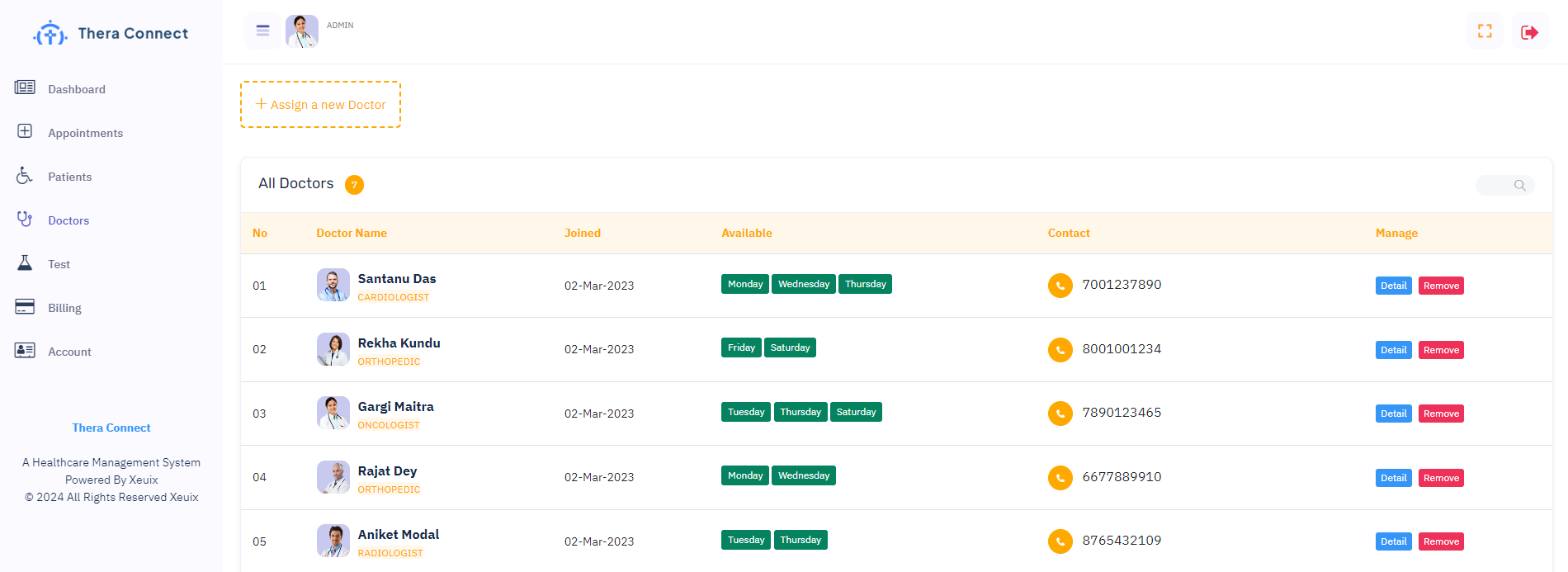Select Account in the sidebar
The height and width of the screenshot is (572, 1568).
(69, 352)
